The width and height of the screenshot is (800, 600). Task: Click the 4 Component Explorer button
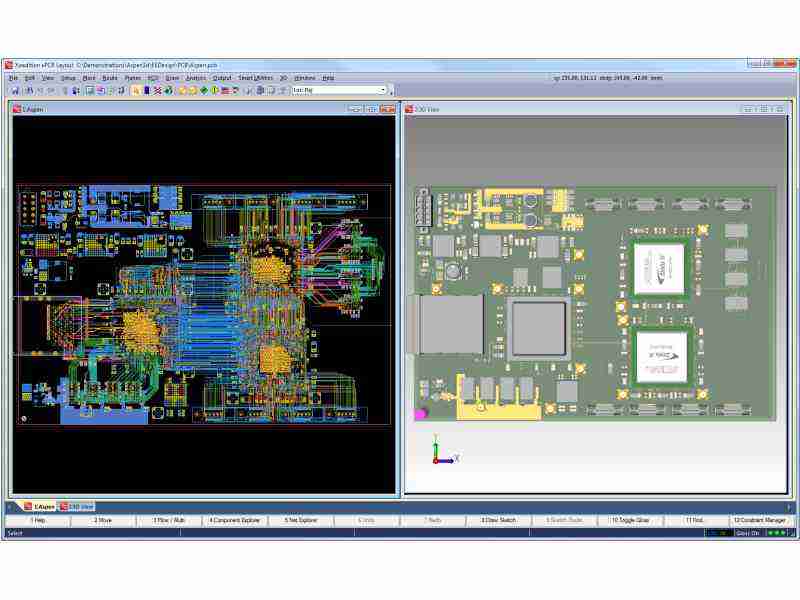[x=234, y=521]
